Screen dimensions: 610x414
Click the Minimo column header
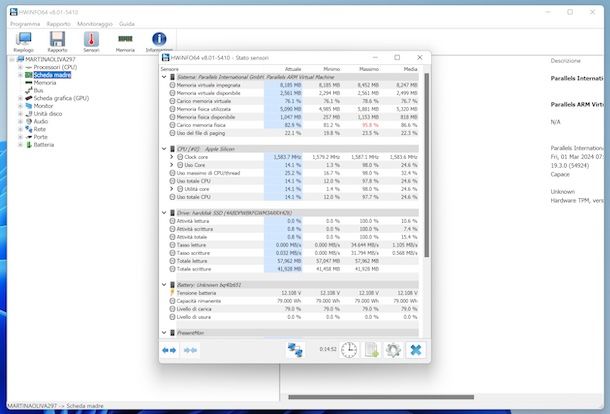tap(331, 69)
